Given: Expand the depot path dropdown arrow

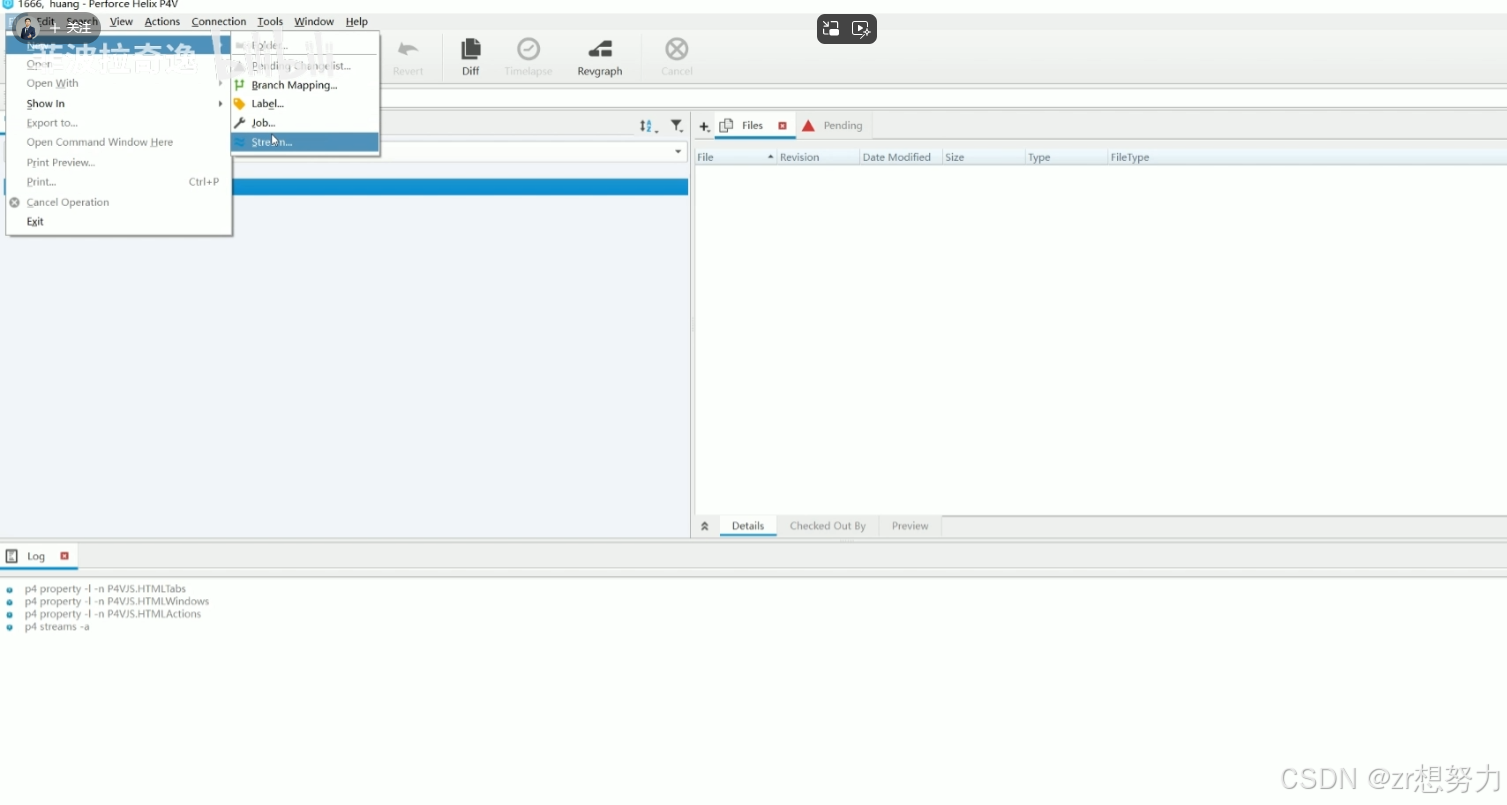Looking at the screenshot, I should coord(678,152).
